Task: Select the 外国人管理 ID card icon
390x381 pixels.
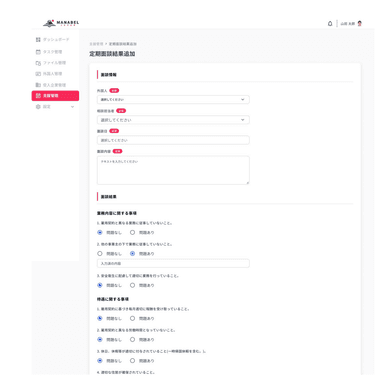Action: (x=38, y=74)
